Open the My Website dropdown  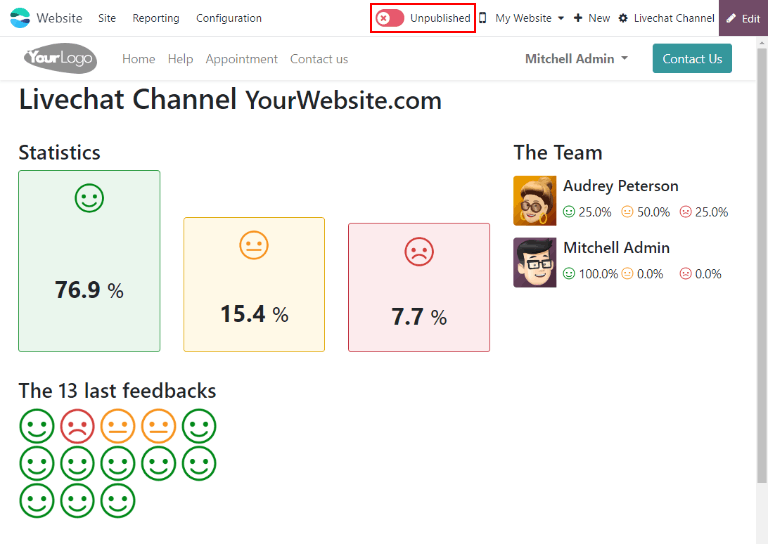pyautogui.click(x=529, y=18)
